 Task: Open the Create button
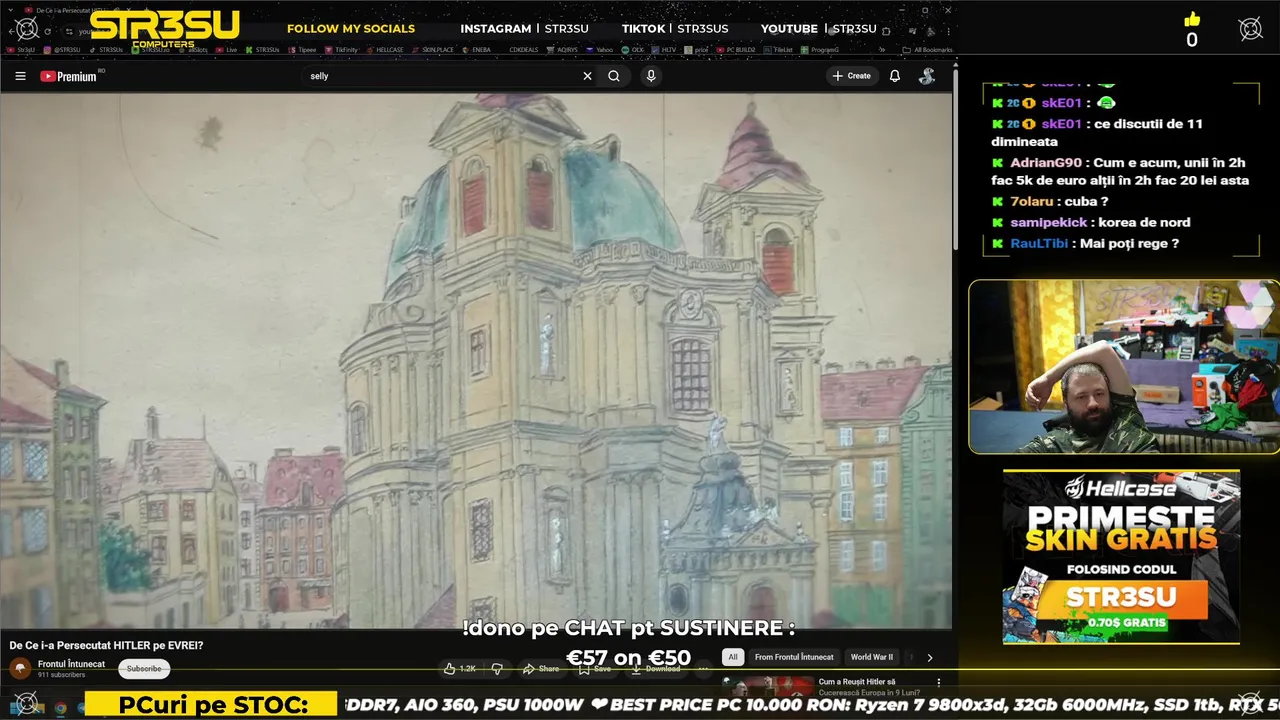coord(851,76)
